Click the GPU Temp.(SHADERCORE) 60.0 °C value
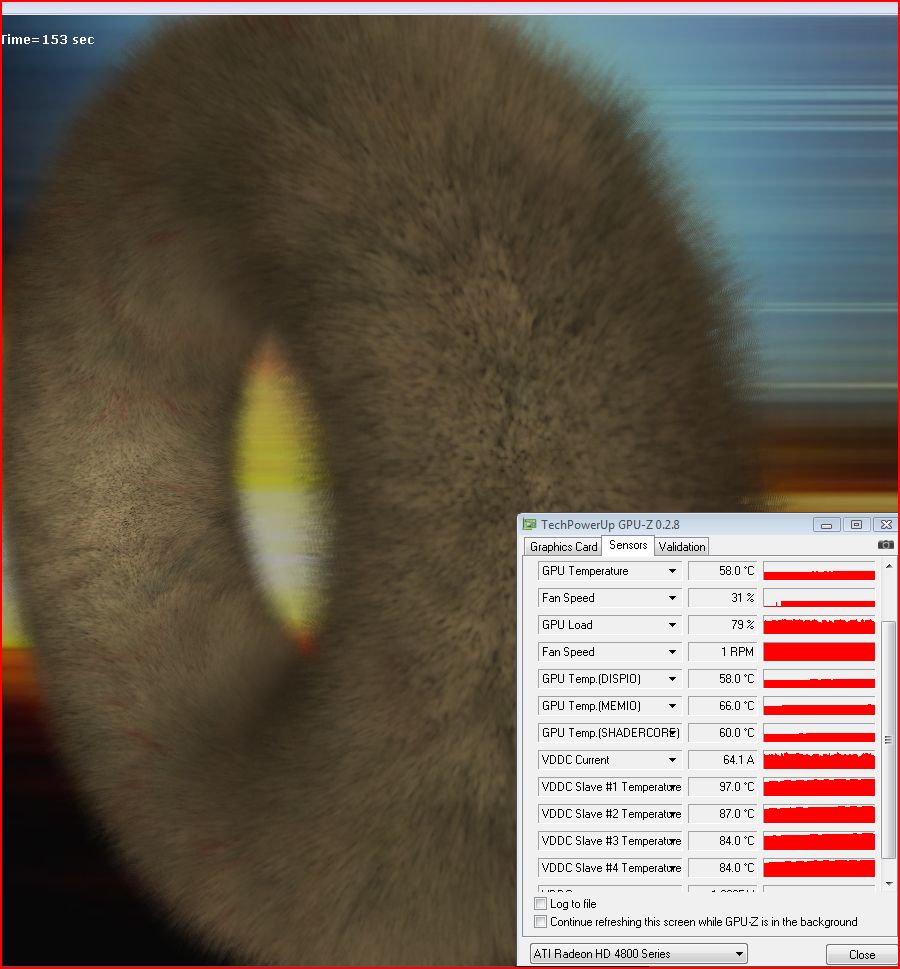Screen dimensions: 900x969 [723, 733]
